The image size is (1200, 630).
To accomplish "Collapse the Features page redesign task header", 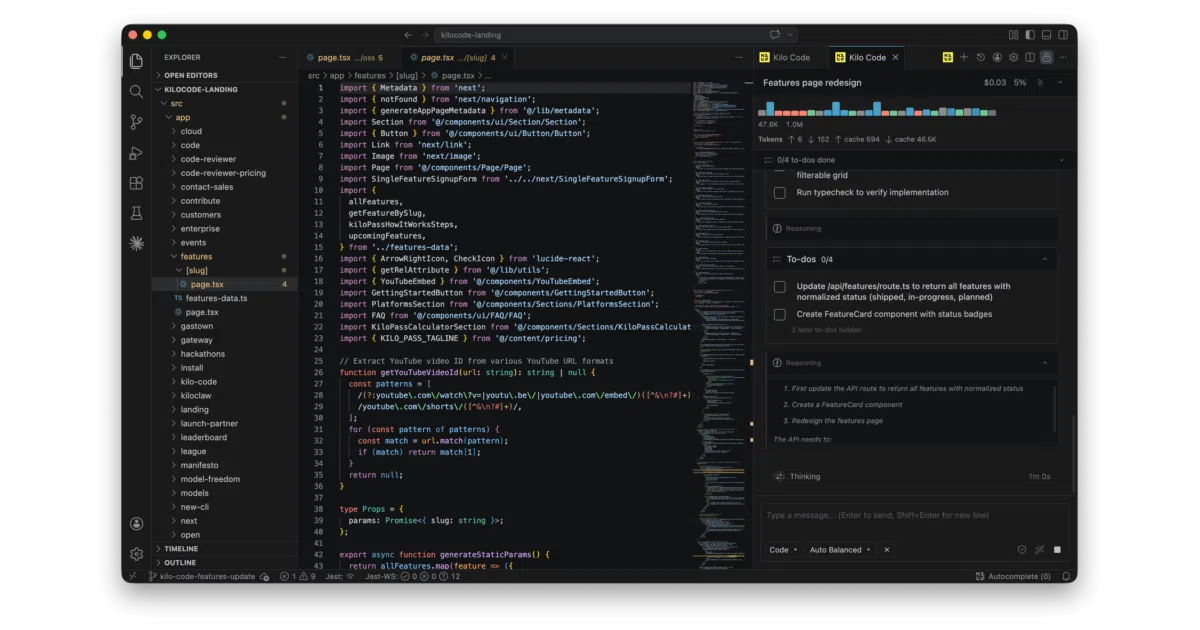I will [1061, 82].
